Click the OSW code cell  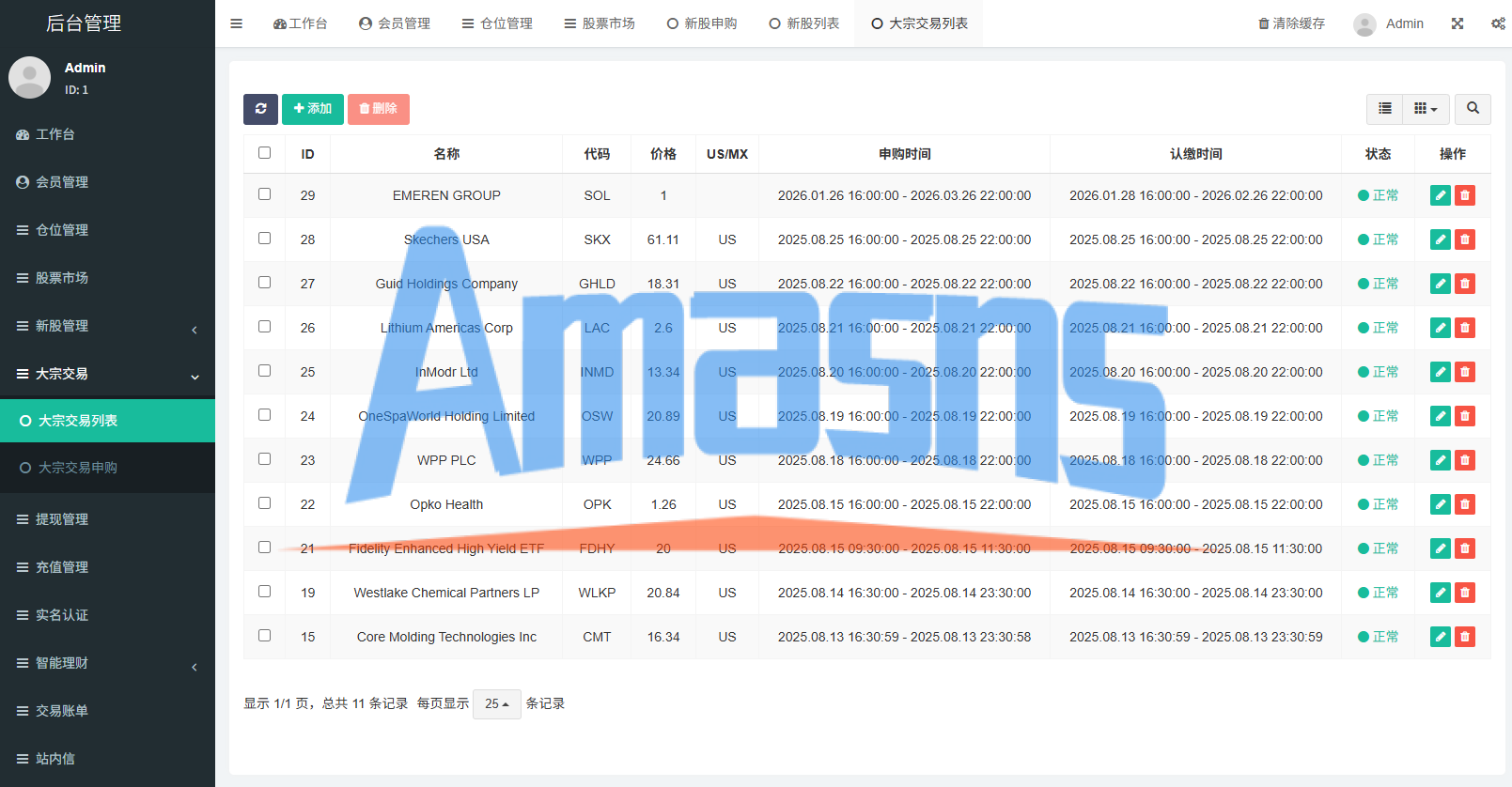tap(597, 416)
